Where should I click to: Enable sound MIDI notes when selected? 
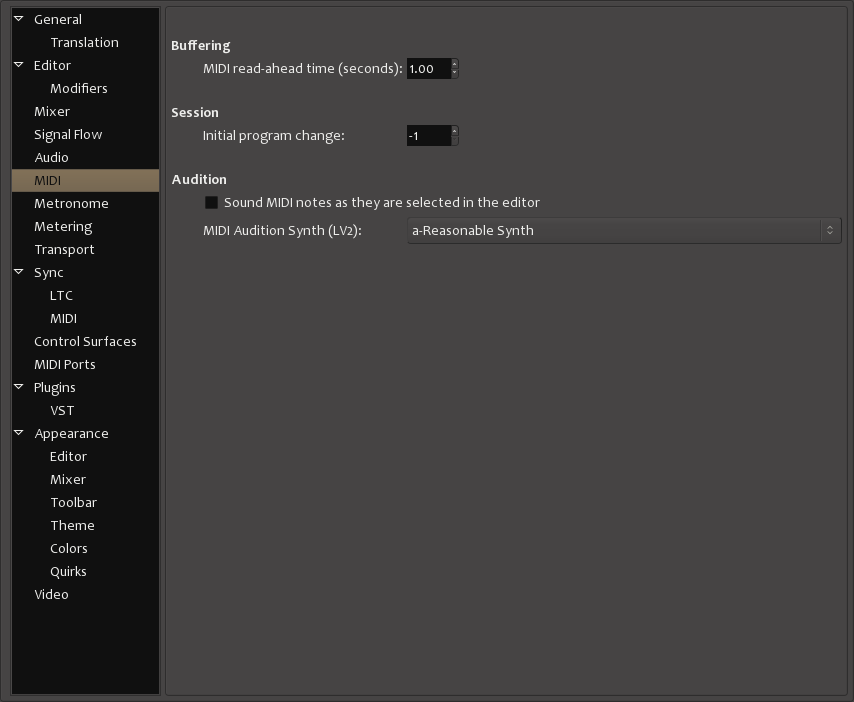click(211, 203)
